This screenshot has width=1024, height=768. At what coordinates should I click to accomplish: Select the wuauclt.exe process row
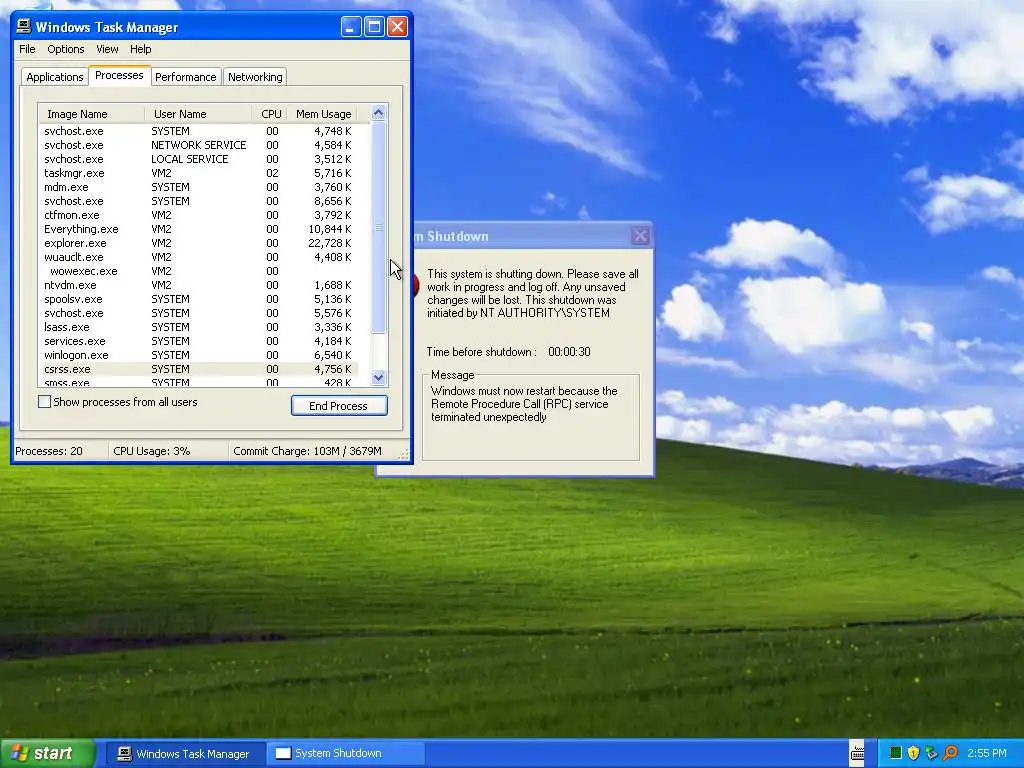point(198,257)
